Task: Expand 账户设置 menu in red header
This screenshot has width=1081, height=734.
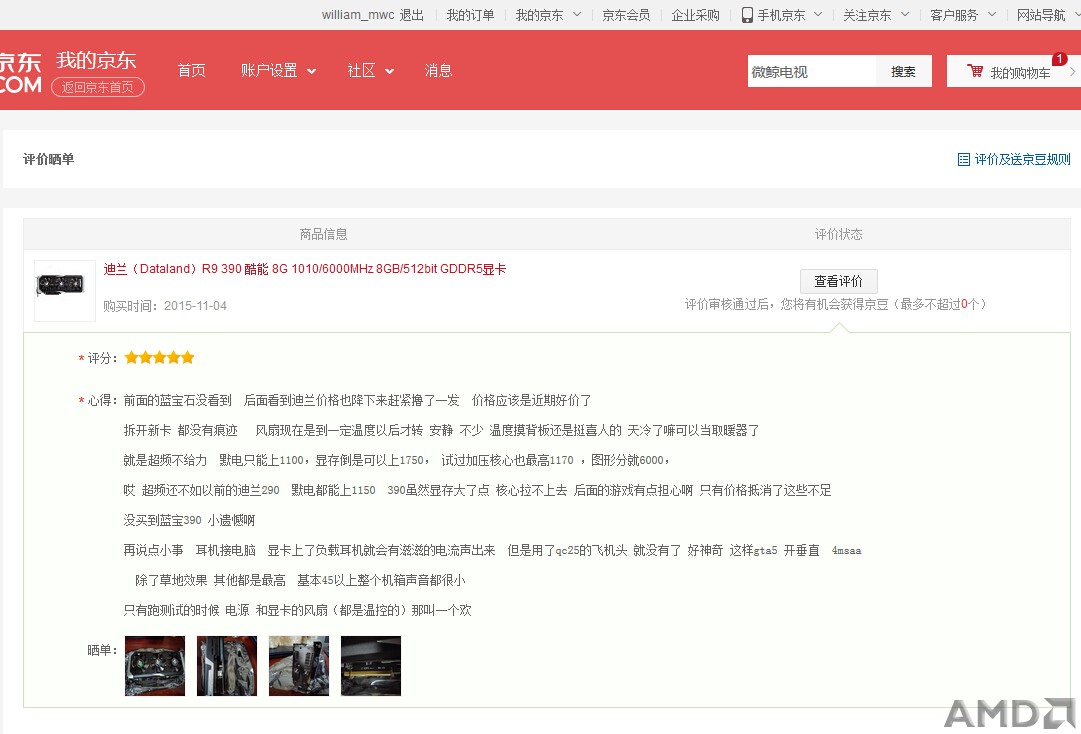Action: pos(279,70)
